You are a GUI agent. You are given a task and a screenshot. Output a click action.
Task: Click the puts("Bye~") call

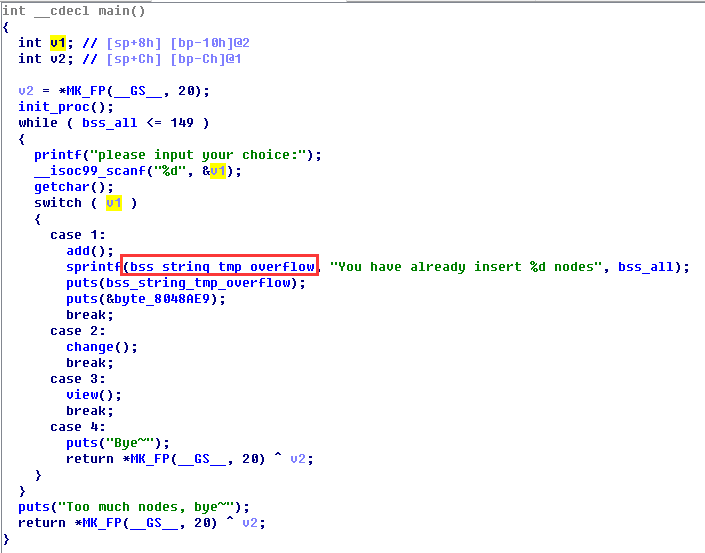click(118, 443)
